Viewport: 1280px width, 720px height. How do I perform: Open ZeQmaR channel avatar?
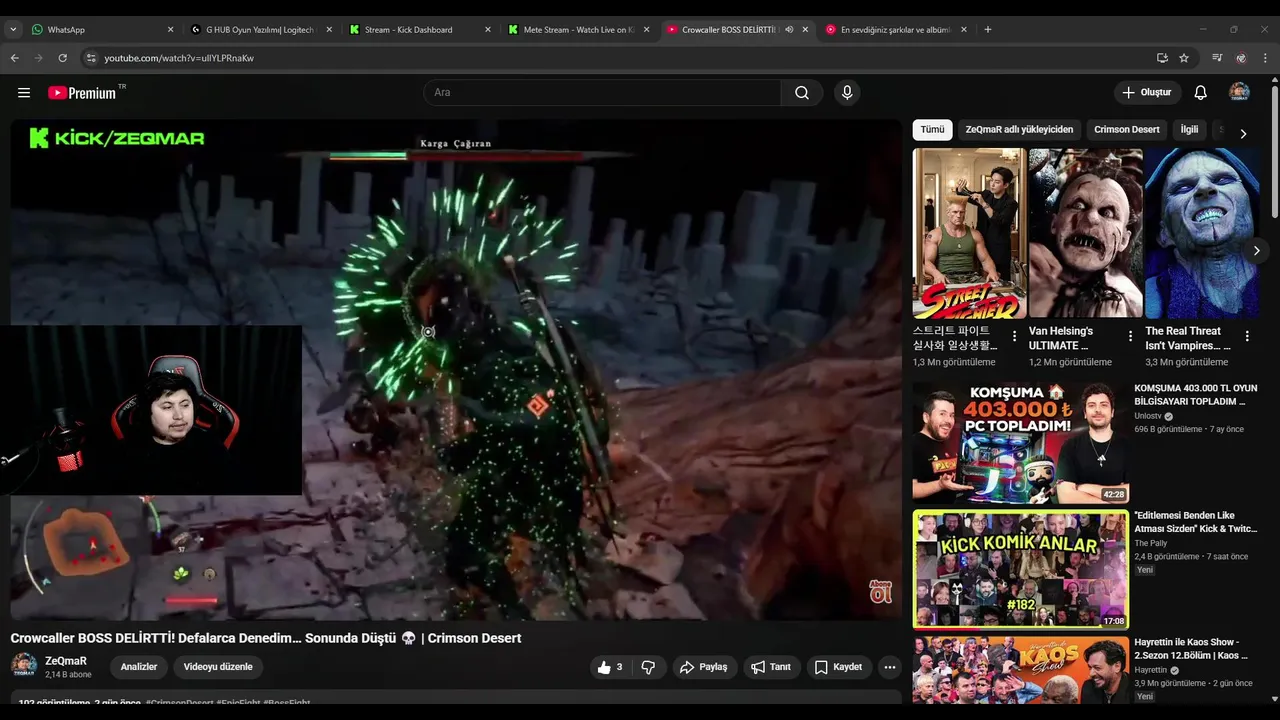[24, 666]
